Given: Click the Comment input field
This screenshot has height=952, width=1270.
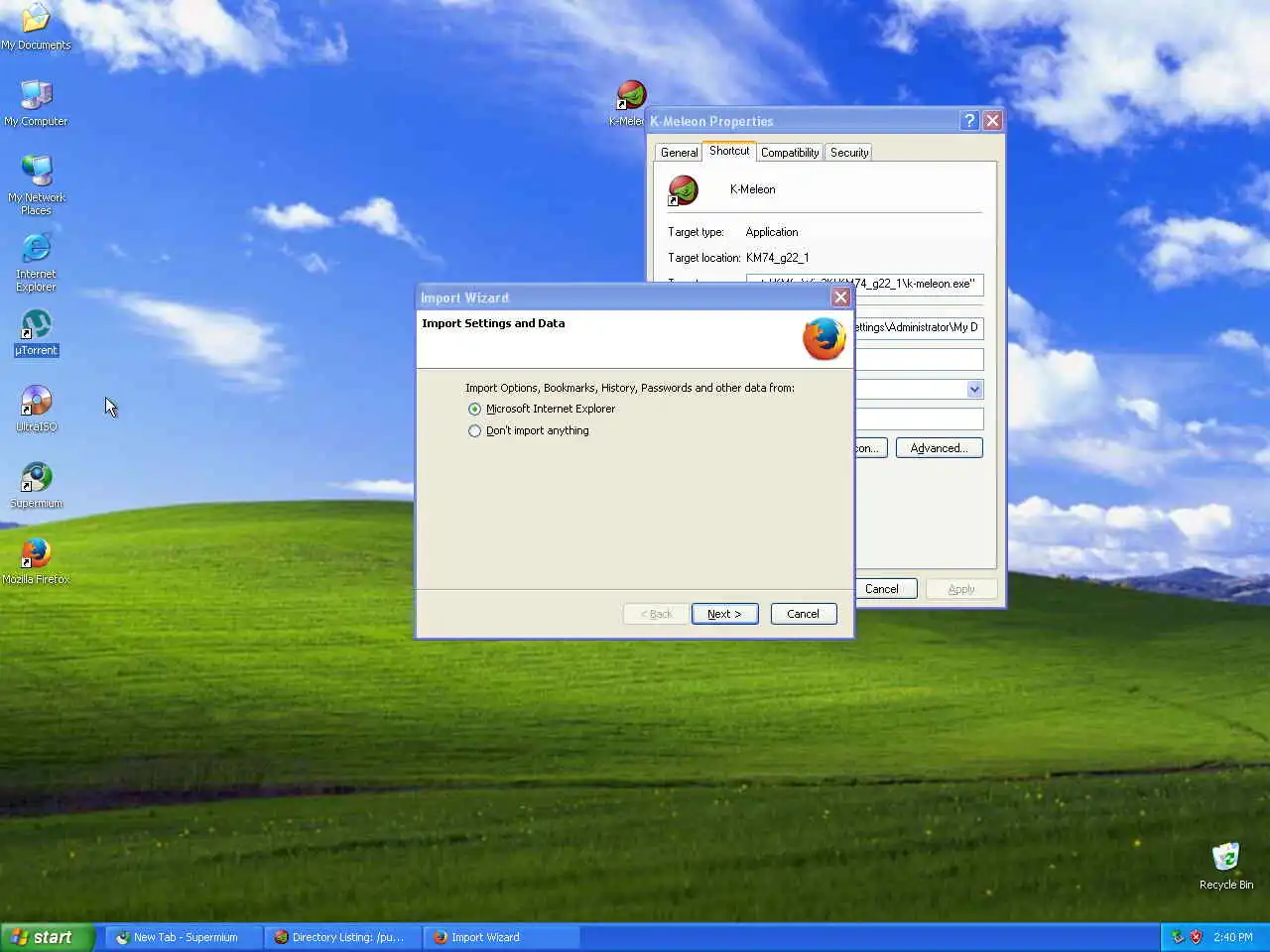Looking at the screenshot, I should pyautogui.click(x=919, y=418).
